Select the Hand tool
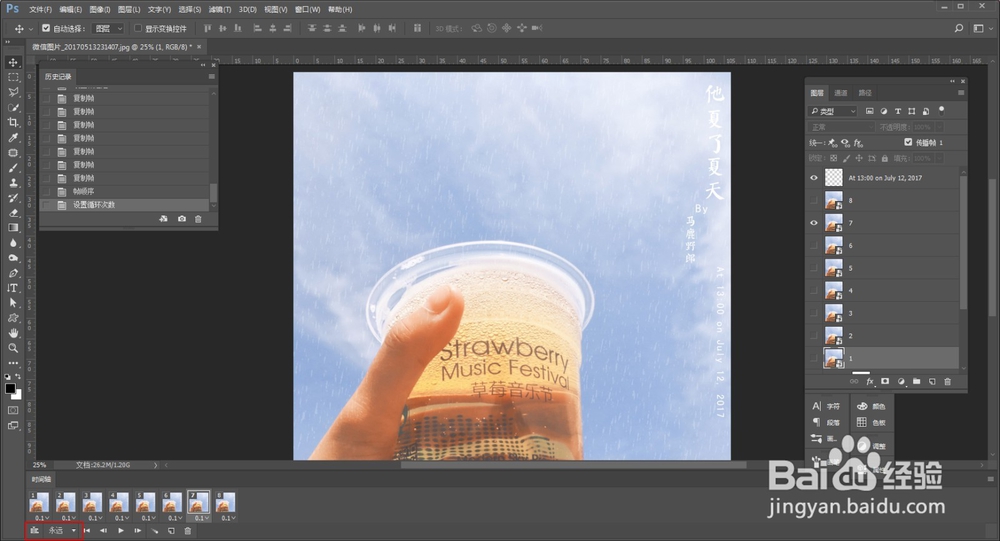 click(x=13, y=333)
